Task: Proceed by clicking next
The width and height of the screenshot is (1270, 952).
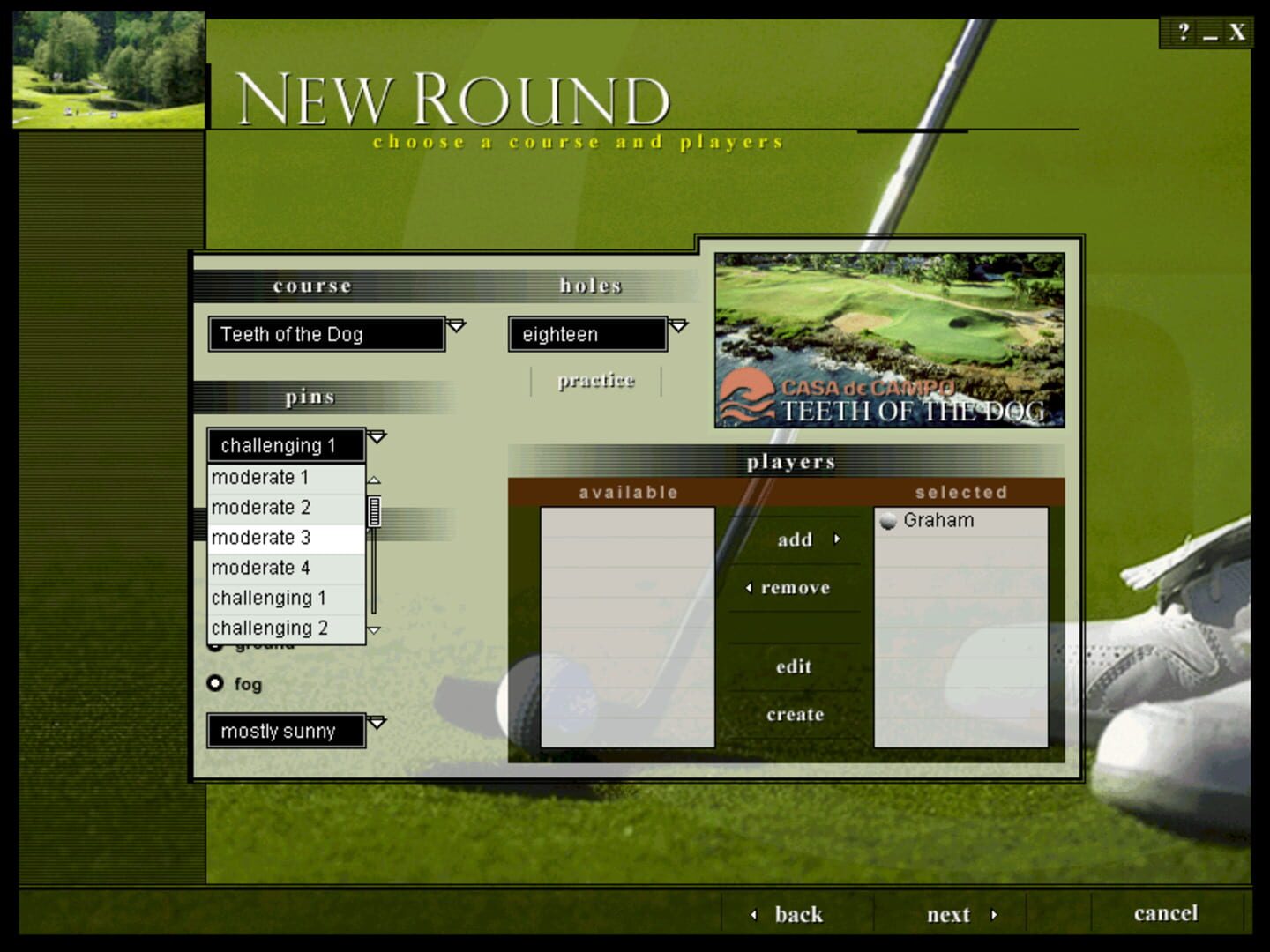Action: (951, 914)
